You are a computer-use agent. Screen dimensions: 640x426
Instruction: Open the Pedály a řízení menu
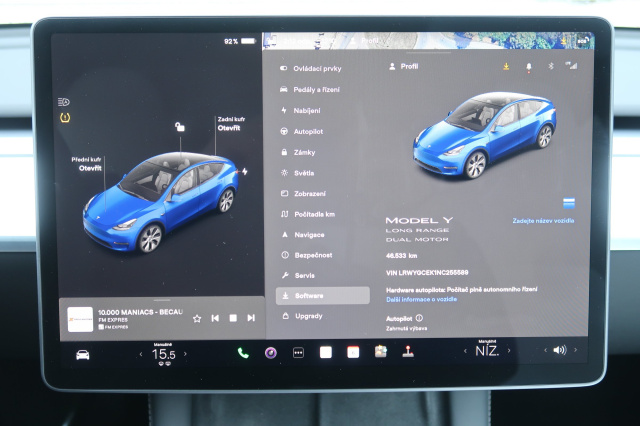(309, 89)
